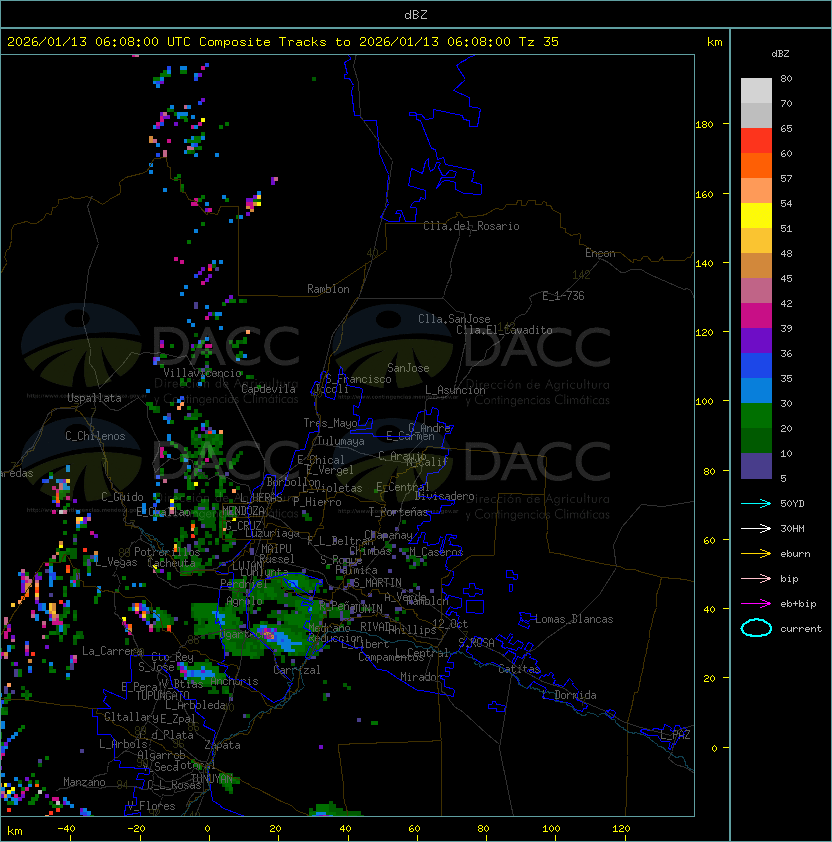Click the Zapata label
This screenshot has height=842, width=832.
click(x=222, y=745)
